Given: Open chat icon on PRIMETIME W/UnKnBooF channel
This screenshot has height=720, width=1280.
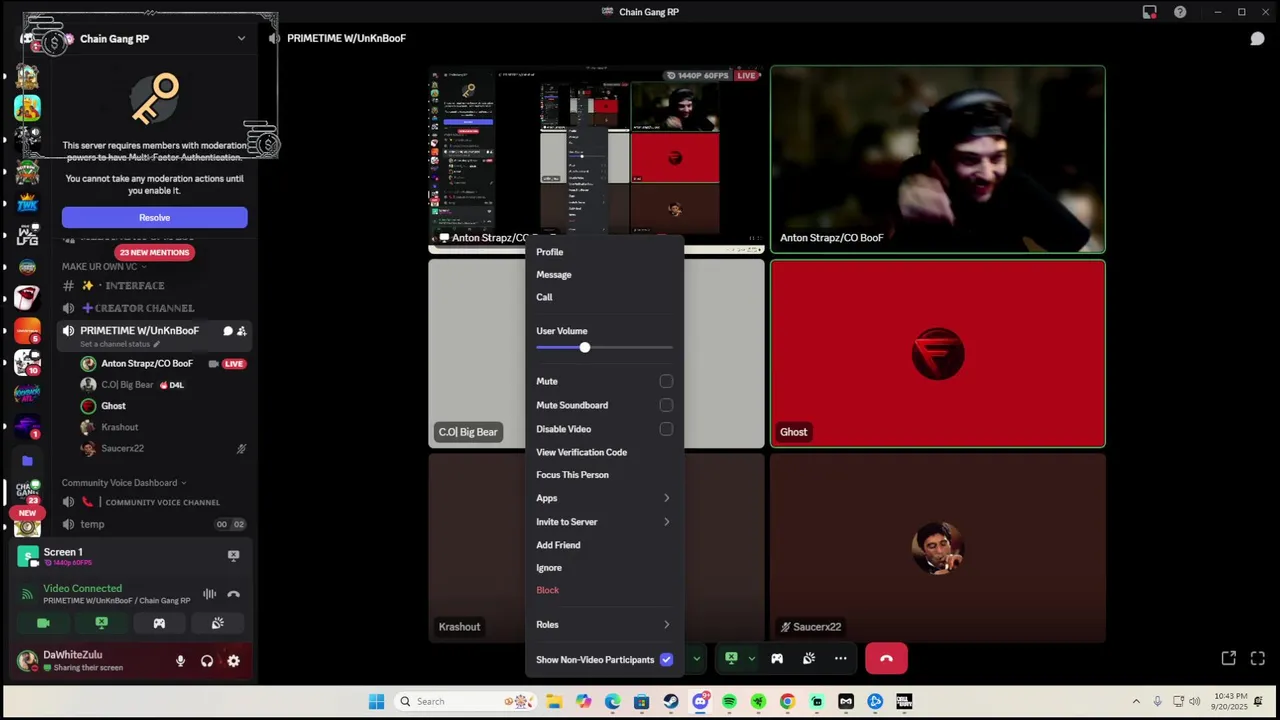Looking at the screenshot, I should 228,331.
